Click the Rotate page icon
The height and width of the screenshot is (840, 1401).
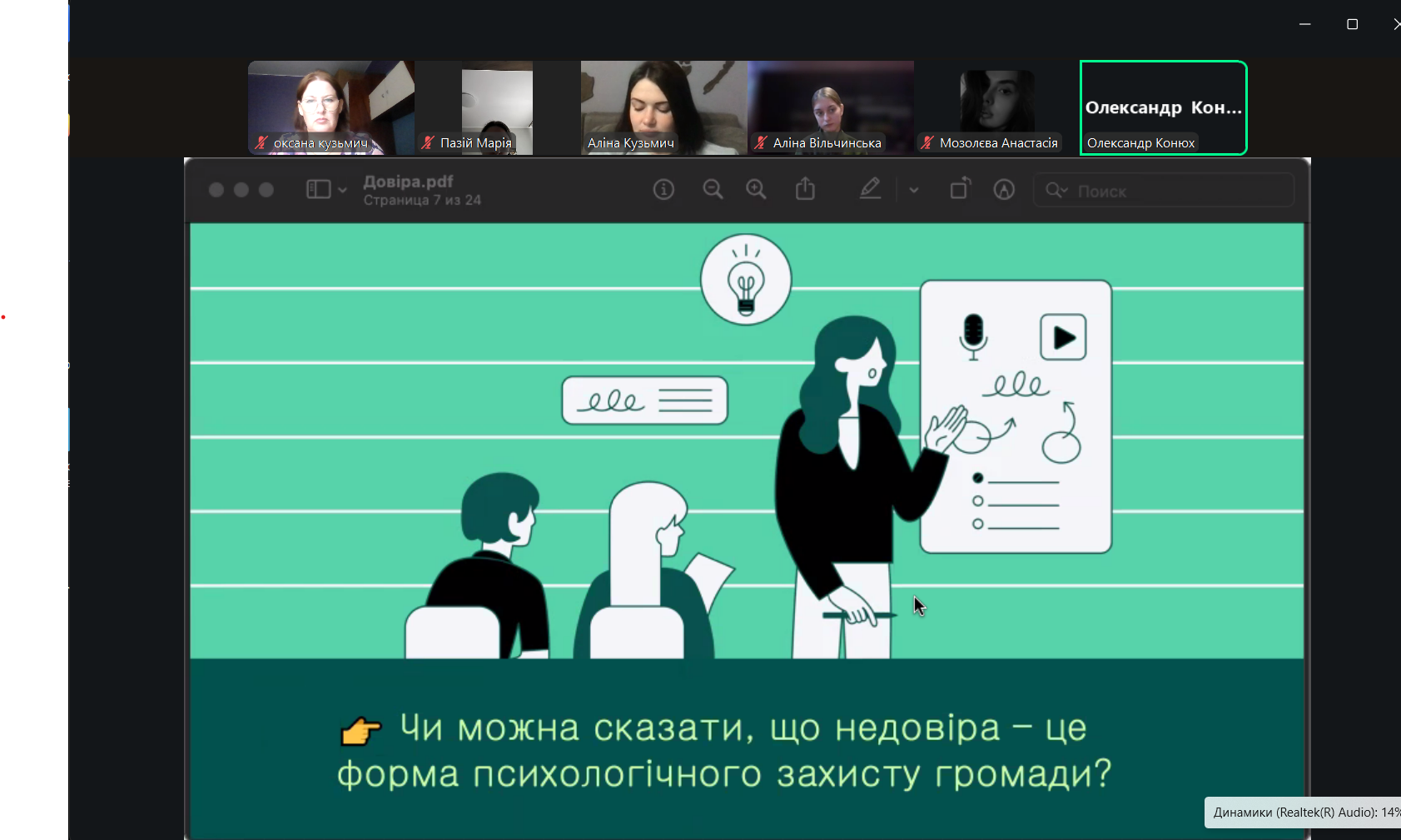960,189
